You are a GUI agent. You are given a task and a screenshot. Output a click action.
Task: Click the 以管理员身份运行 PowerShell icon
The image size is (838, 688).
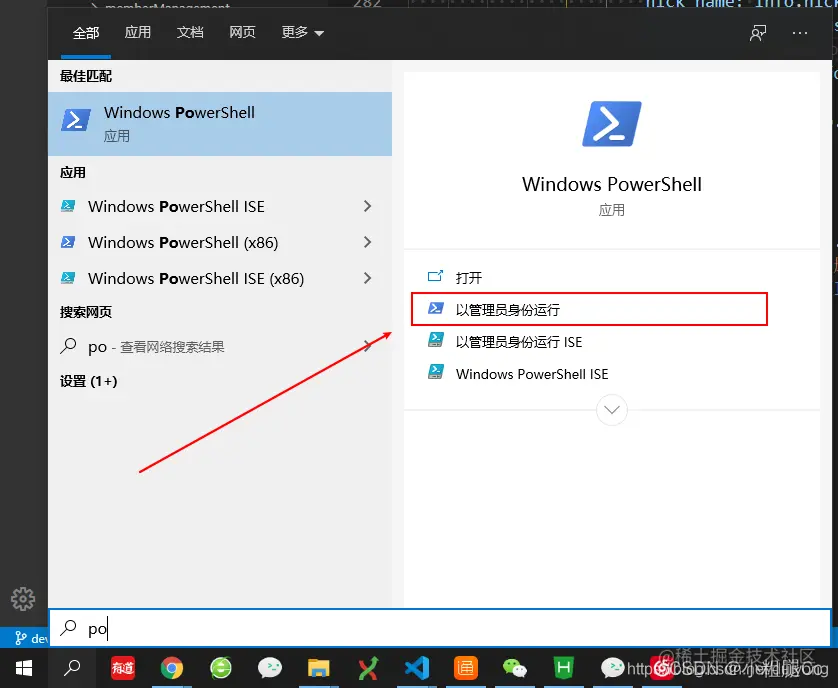pyautogui.click(x=436, y=308)
